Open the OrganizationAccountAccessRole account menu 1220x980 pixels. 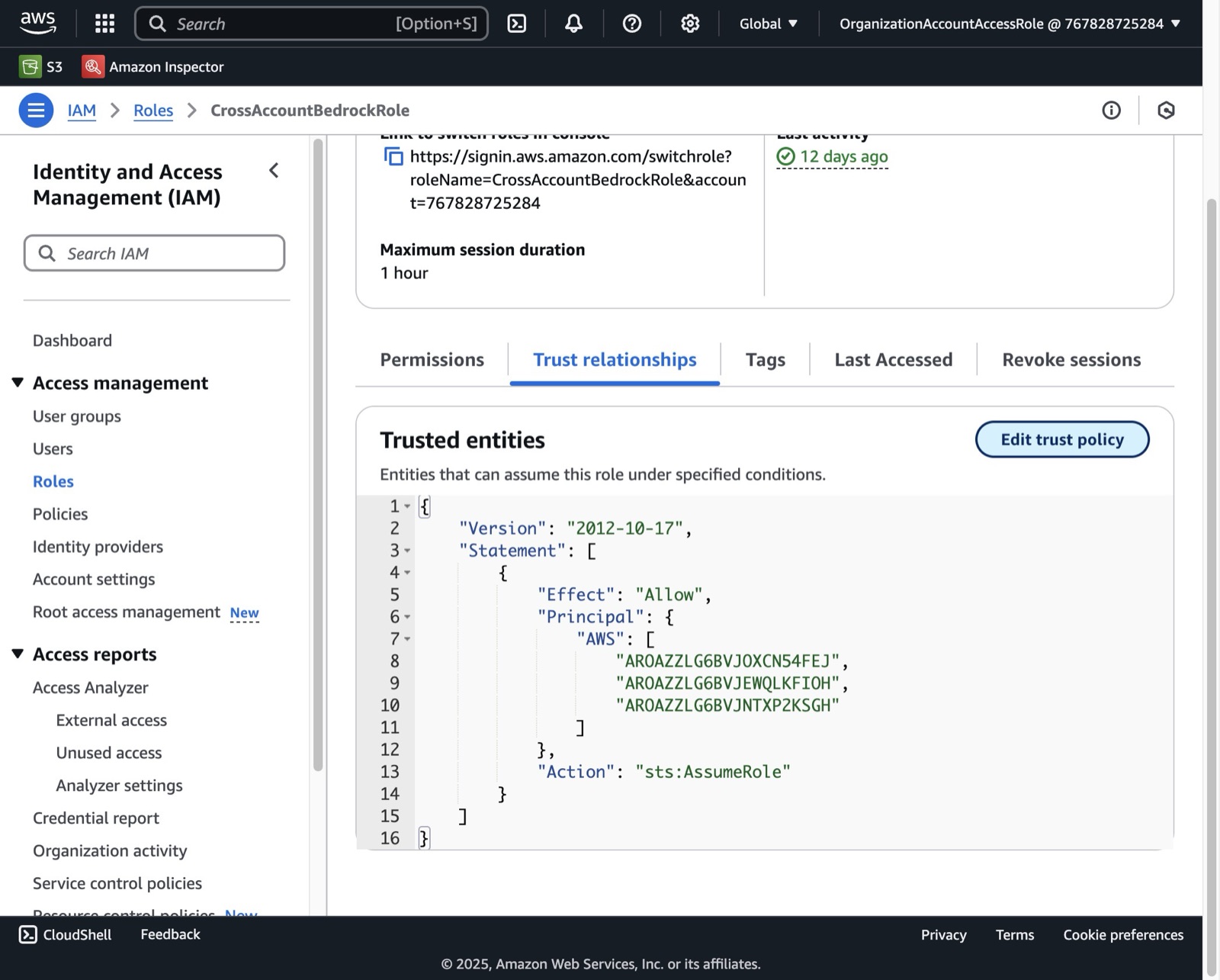[x=1010, y=24]
